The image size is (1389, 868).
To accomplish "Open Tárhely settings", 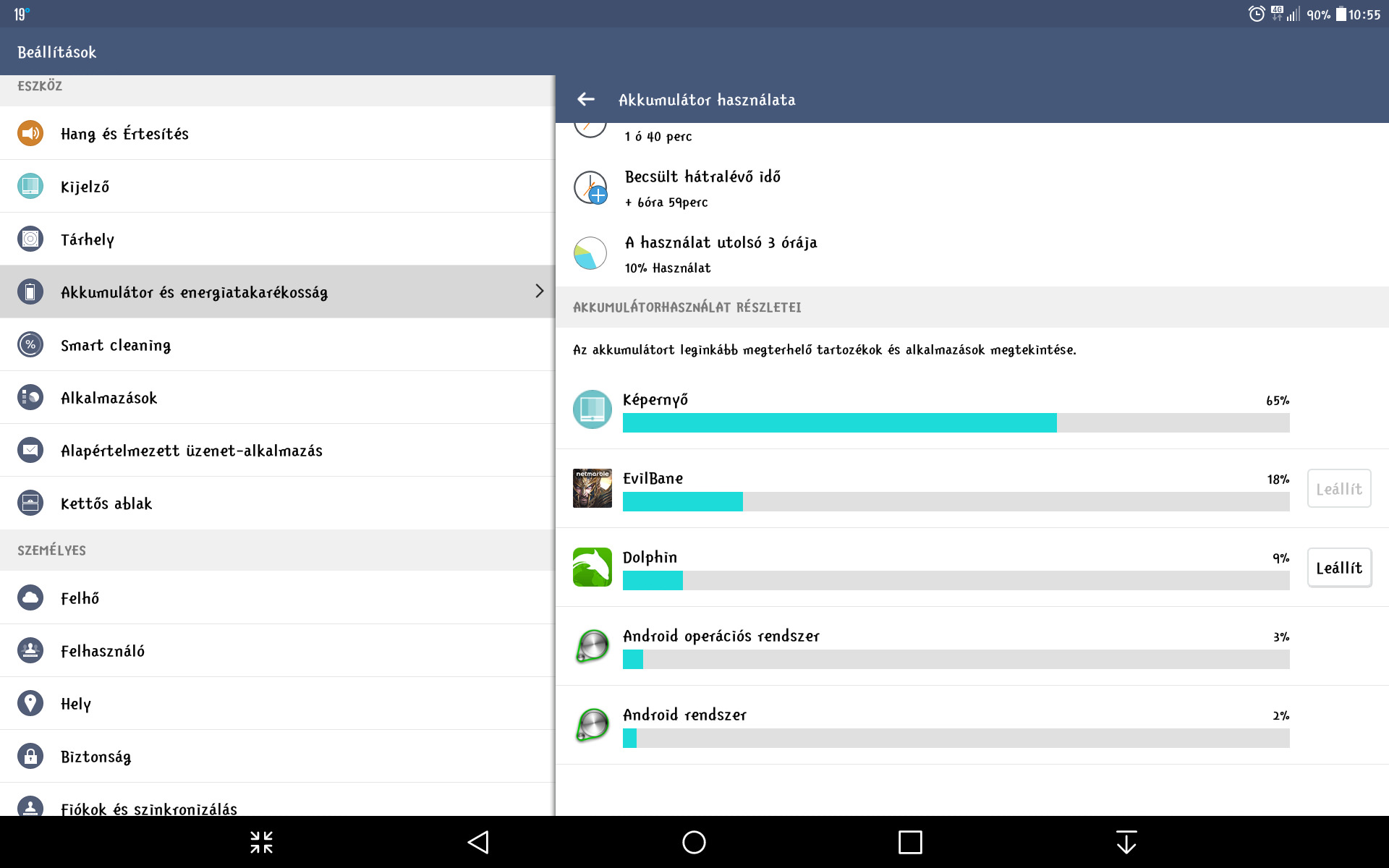I will pos(278,239).
